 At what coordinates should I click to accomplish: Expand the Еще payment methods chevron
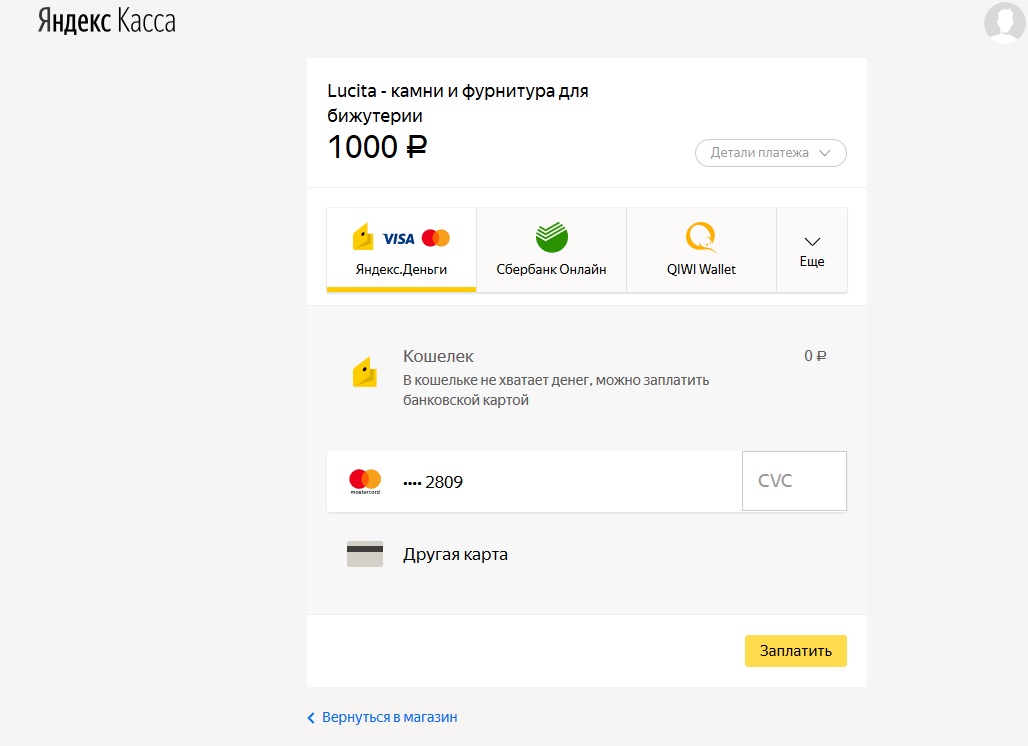click(x=812, y=242)
